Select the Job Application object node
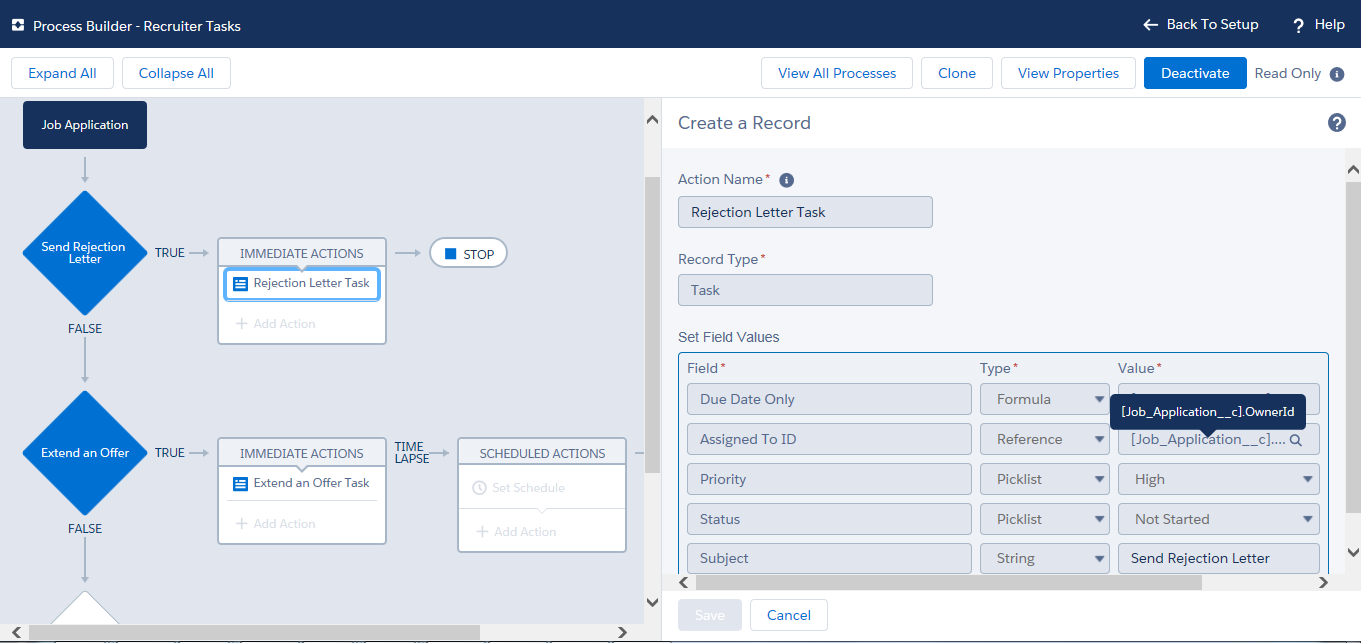Image resolution: width=1361 pixels, height=643 pixels. (85, 125)
